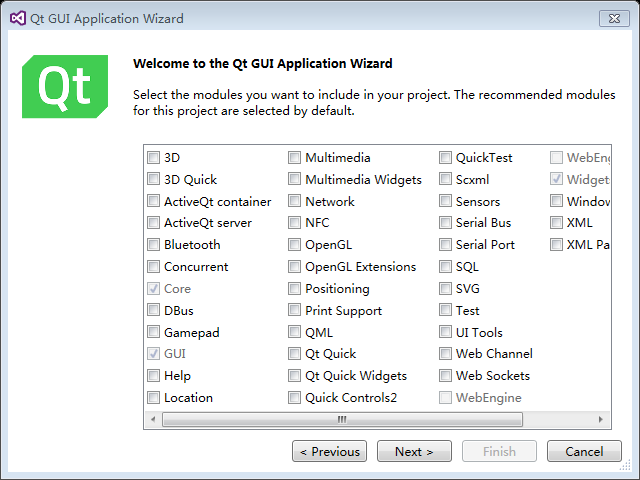This screenshot has height=480, width=640.
Task: Click the disabled Core checkbox
Action: tap(153, 289)
